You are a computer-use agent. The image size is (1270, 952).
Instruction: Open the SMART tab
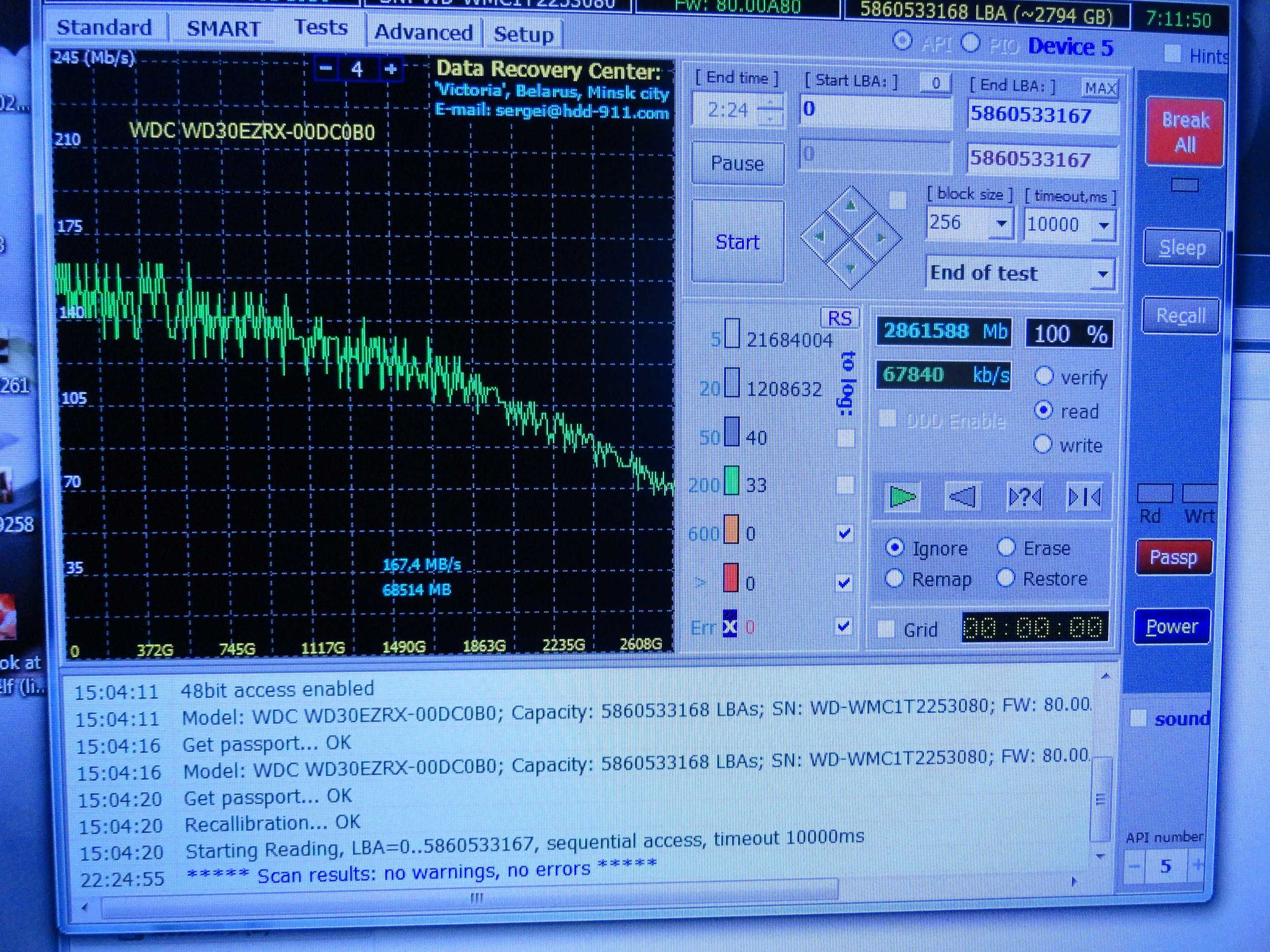point(224,29)
